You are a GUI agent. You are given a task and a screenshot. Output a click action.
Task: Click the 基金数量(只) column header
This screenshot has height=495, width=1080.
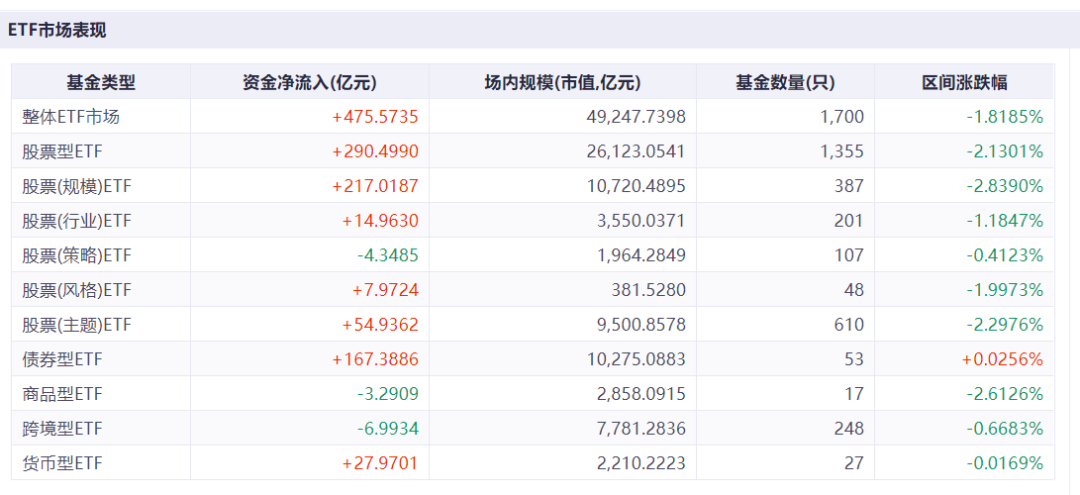tap(785, 83)
